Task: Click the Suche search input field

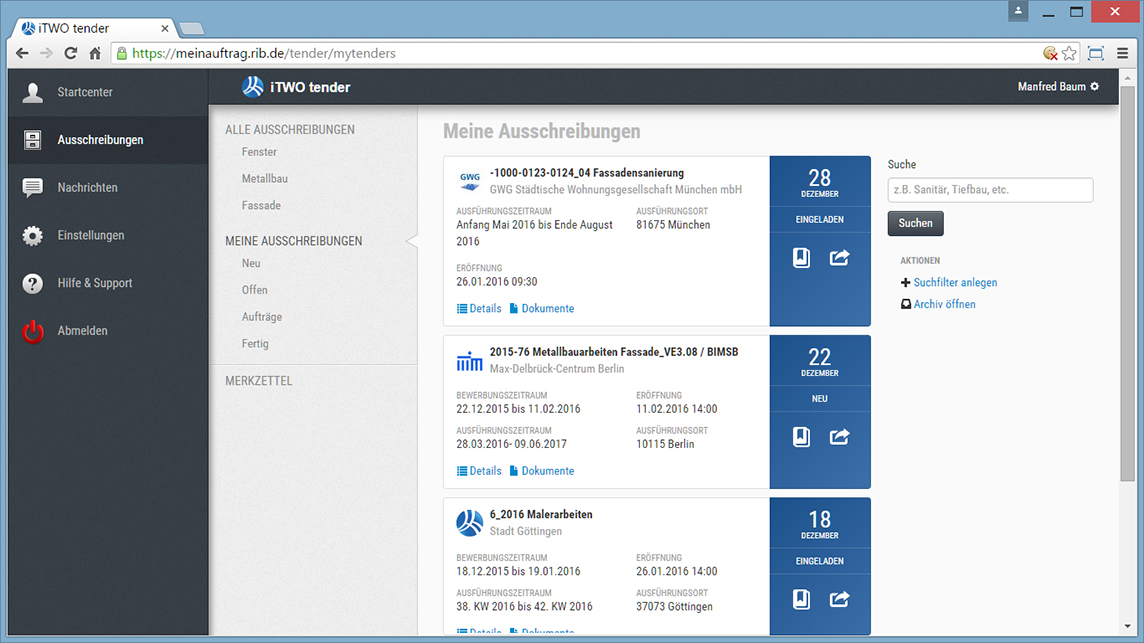Action: [x=990, y=190]
